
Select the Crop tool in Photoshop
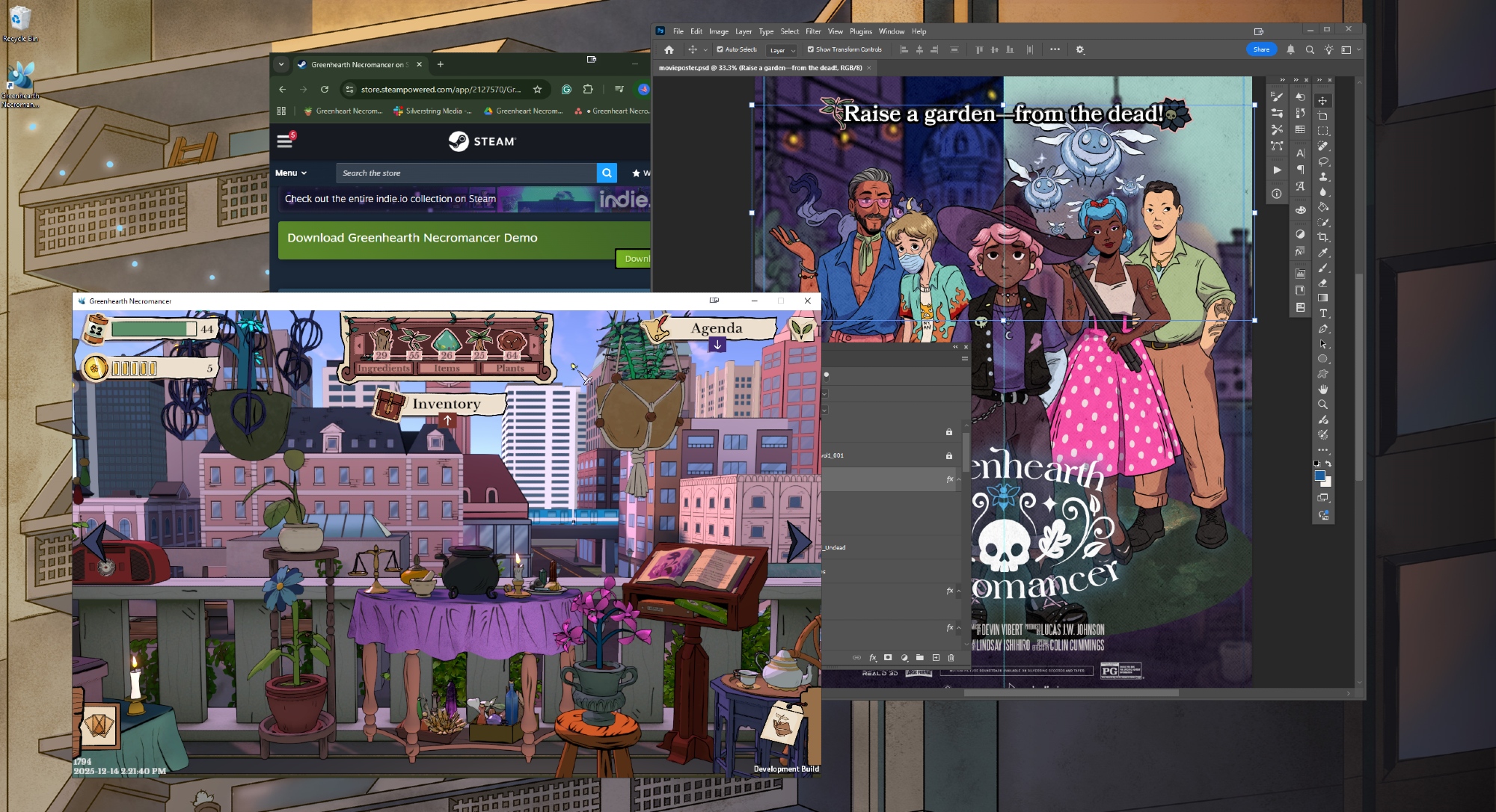click(1322, 237)
